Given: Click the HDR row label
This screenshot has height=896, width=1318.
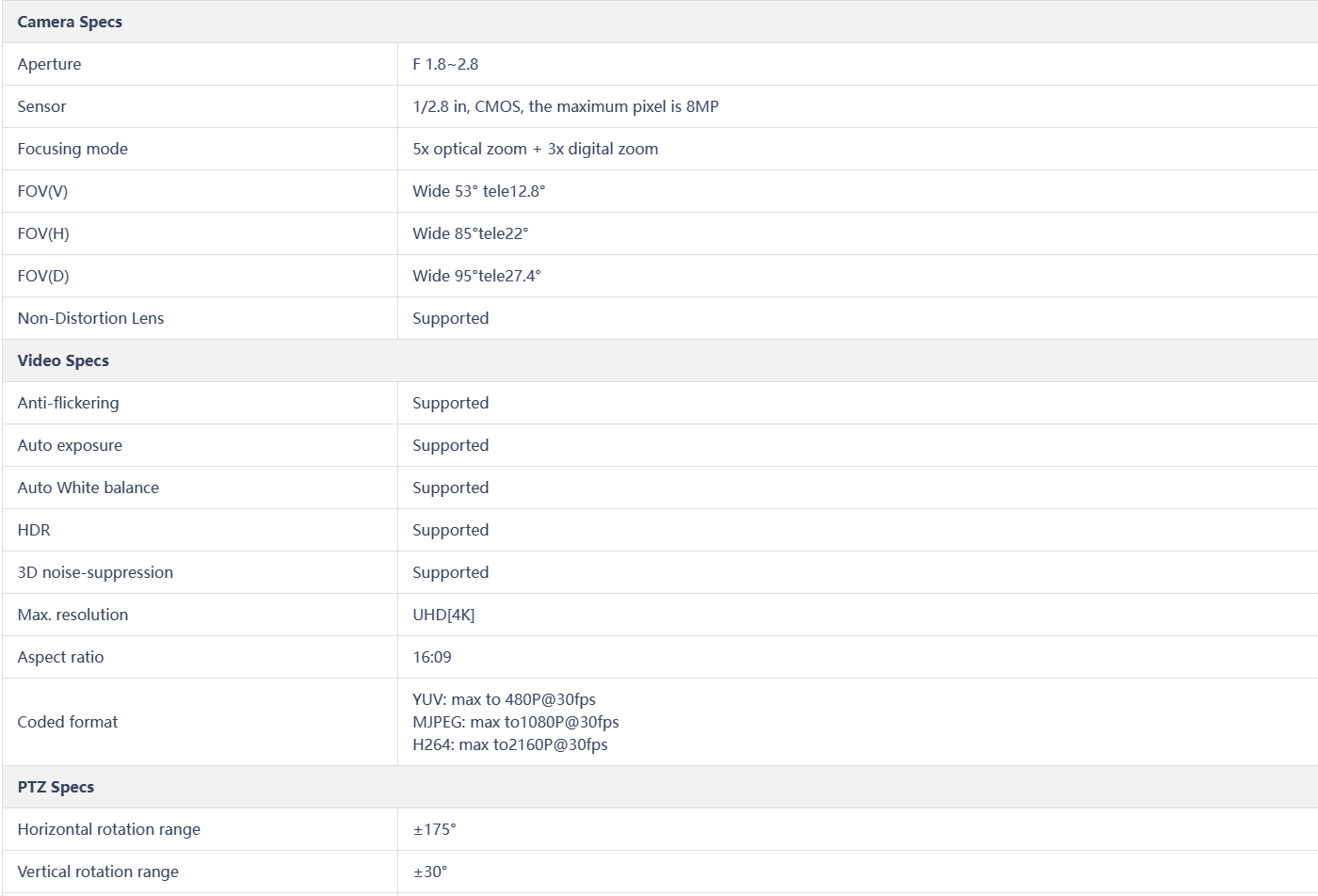Looking at the screenshot, I should coord(34,530).
